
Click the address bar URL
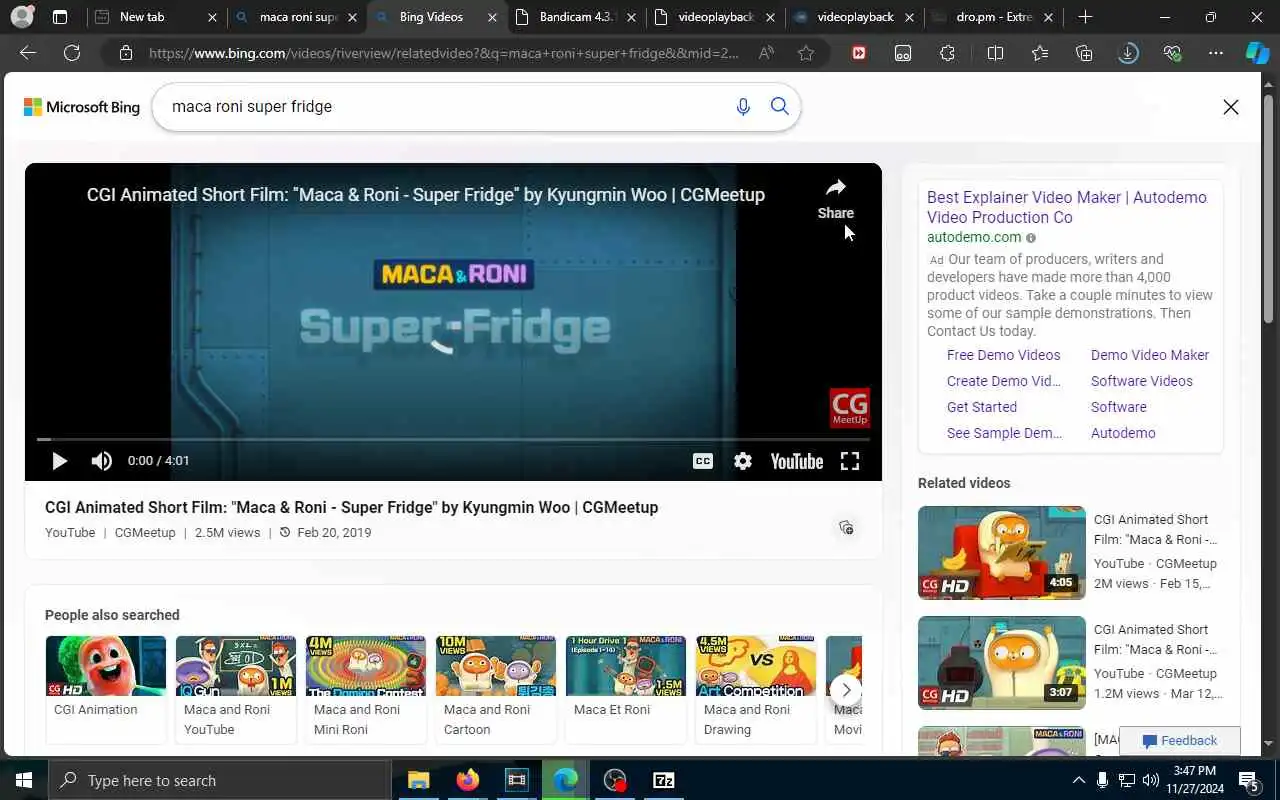point(444,53)
